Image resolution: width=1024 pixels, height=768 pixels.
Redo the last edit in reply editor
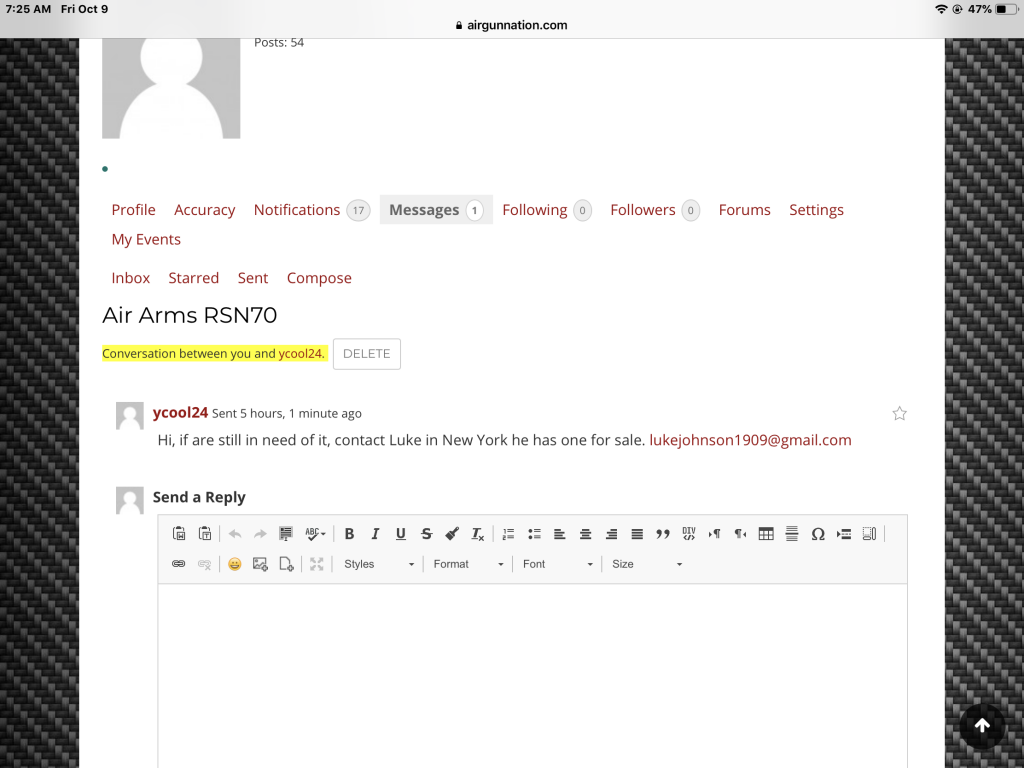click(x=260, y=534)
